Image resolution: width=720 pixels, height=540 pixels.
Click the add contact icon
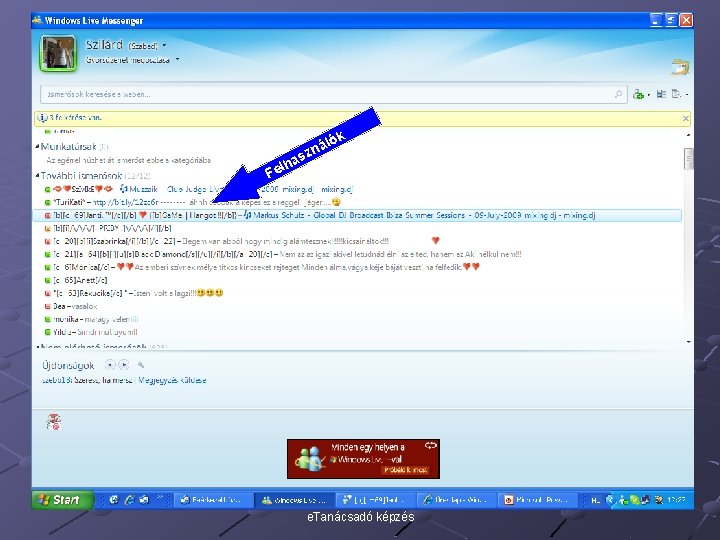(x=637, y=95)
